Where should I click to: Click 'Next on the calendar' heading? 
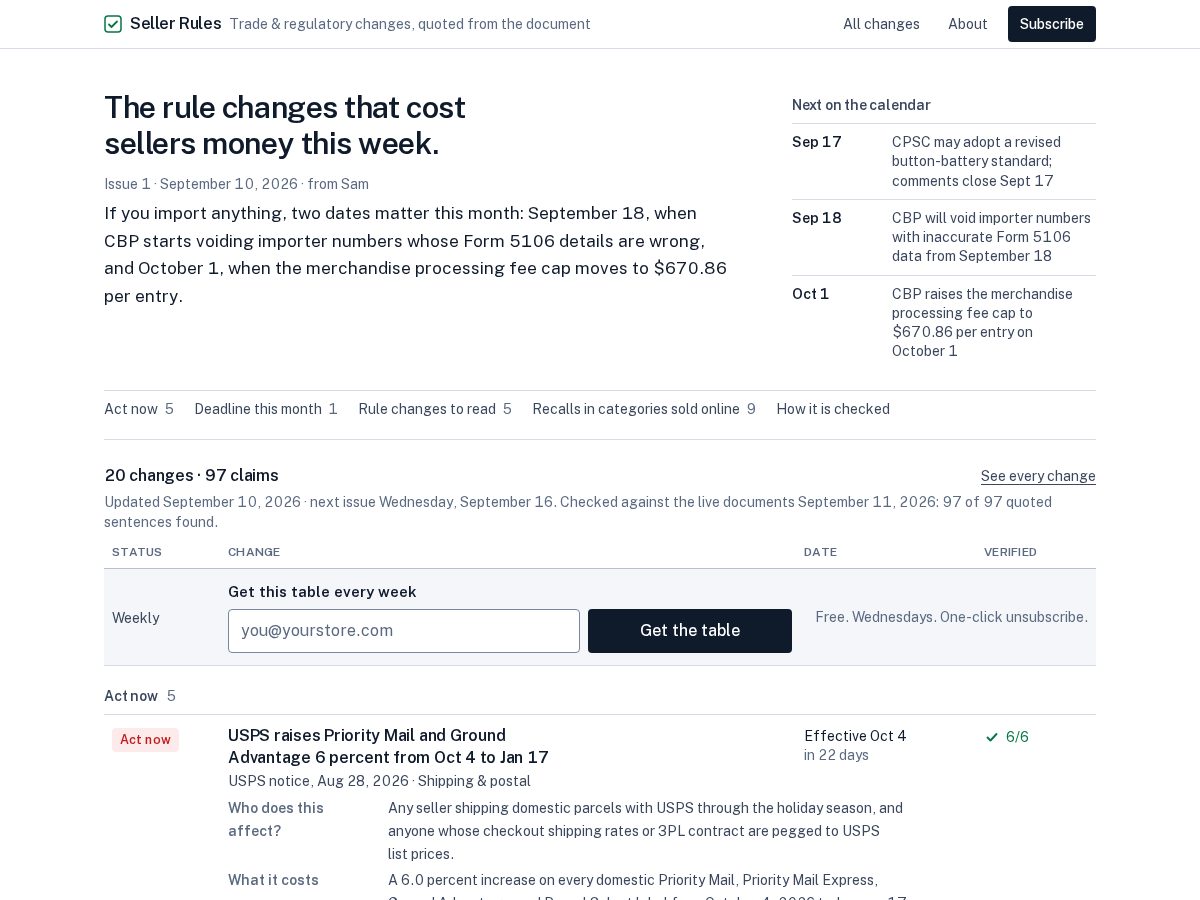tap(861, 105)
